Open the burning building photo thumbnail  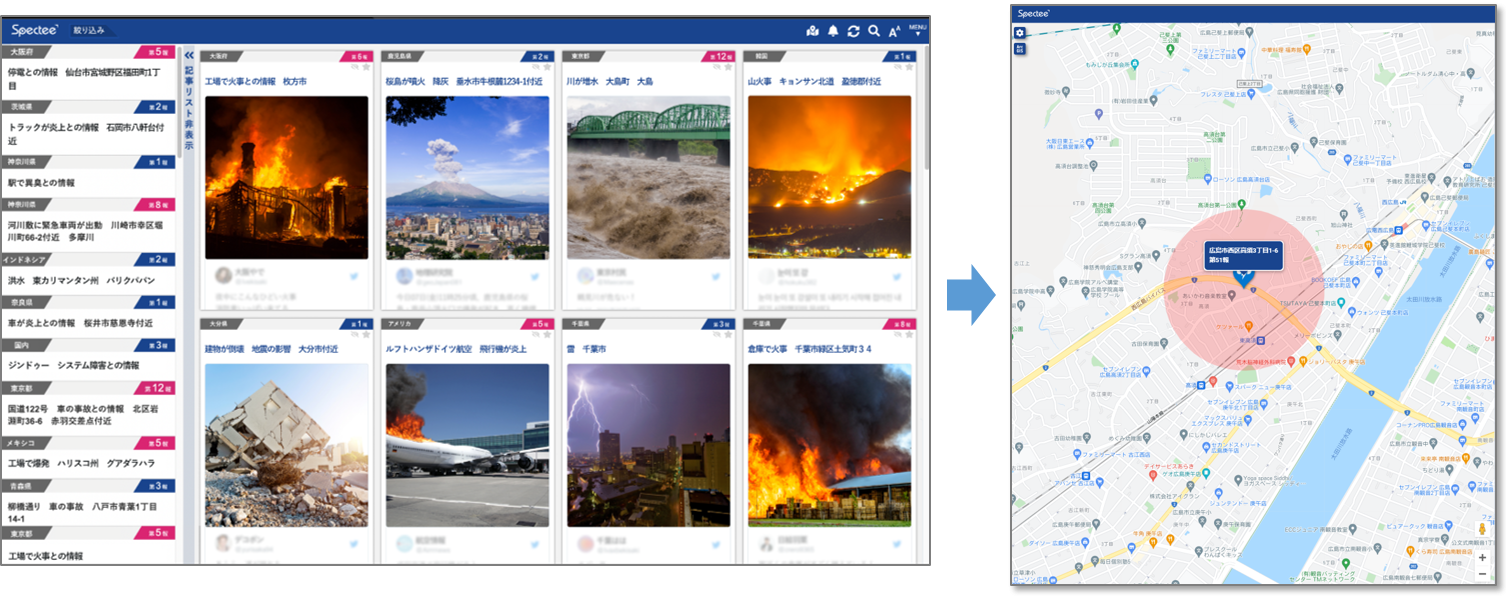coord(286,178)
